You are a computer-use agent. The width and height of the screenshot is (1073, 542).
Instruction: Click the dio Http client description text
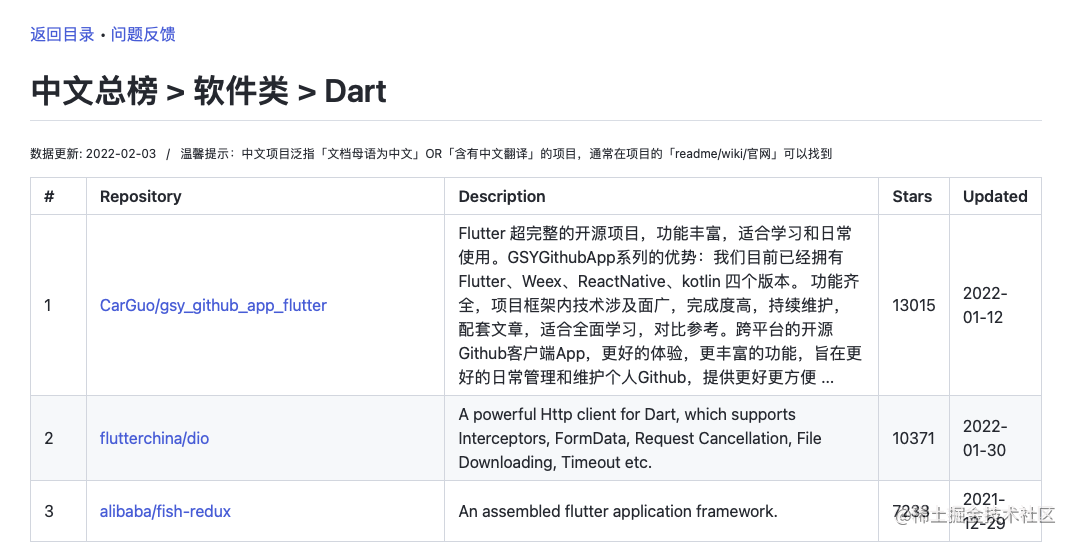click(x=640, y=438)
